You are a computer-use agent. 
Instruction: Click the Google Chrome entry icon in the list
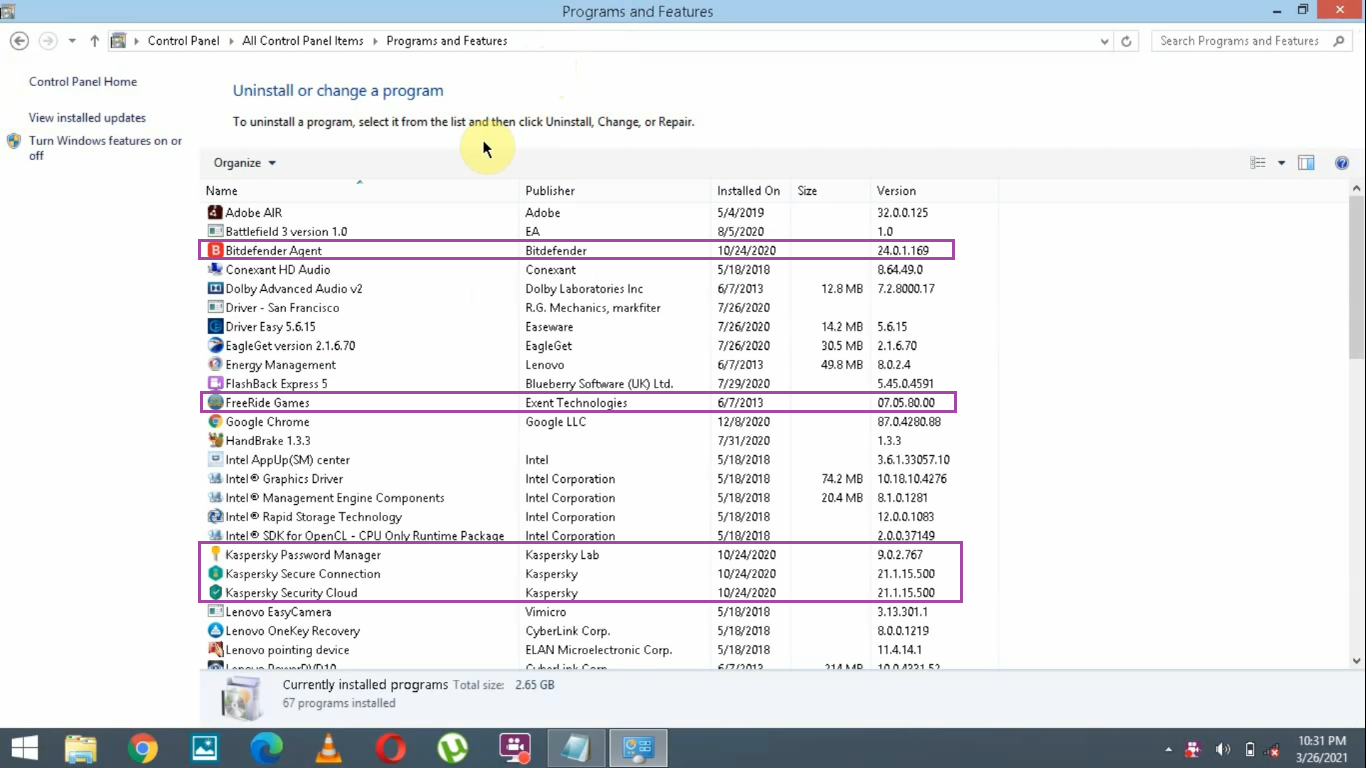coord(215,422)
